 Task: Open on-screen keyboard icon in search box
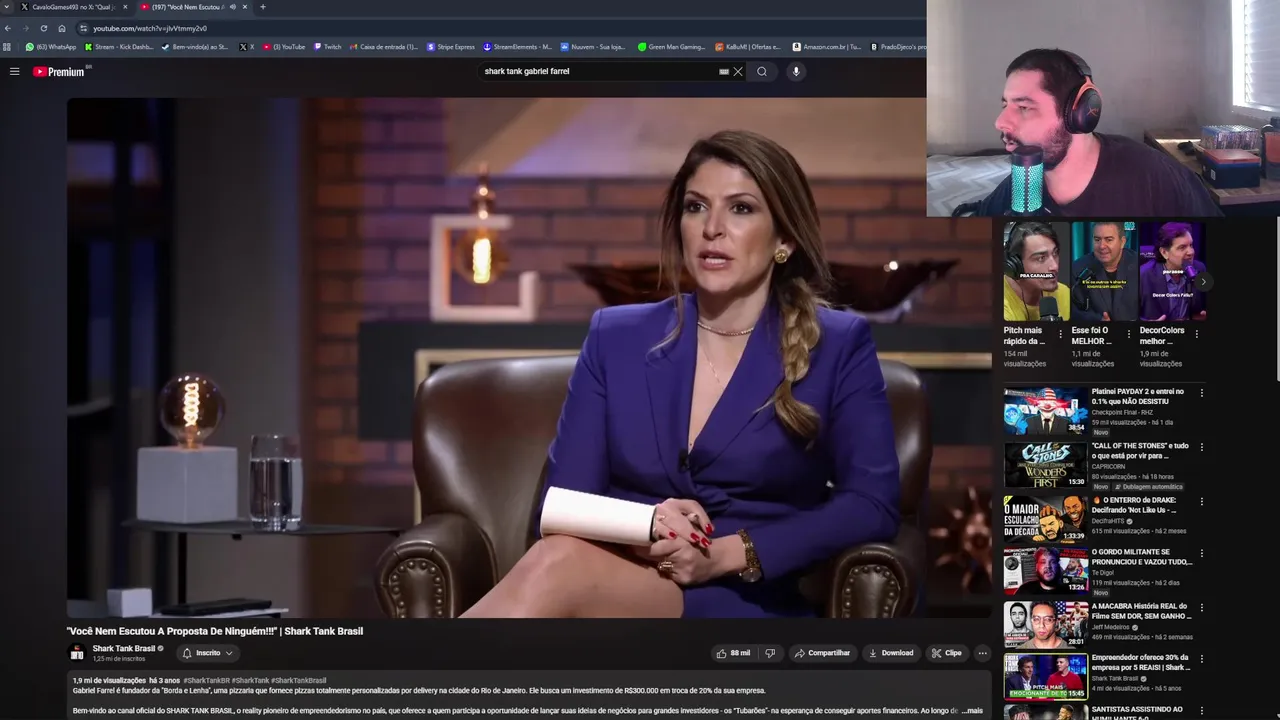click(724, 71)
